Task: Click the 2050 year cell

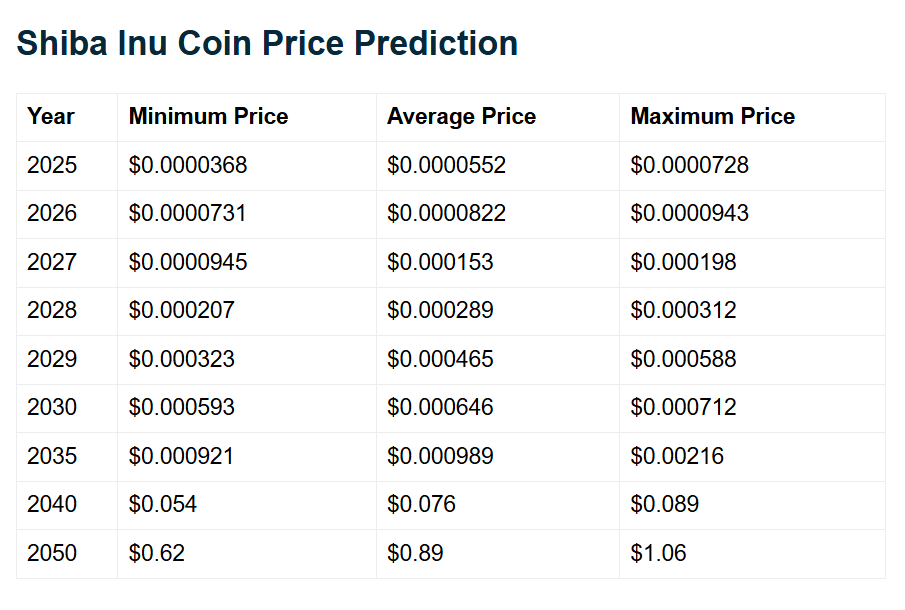Action: tap(52, 553)
